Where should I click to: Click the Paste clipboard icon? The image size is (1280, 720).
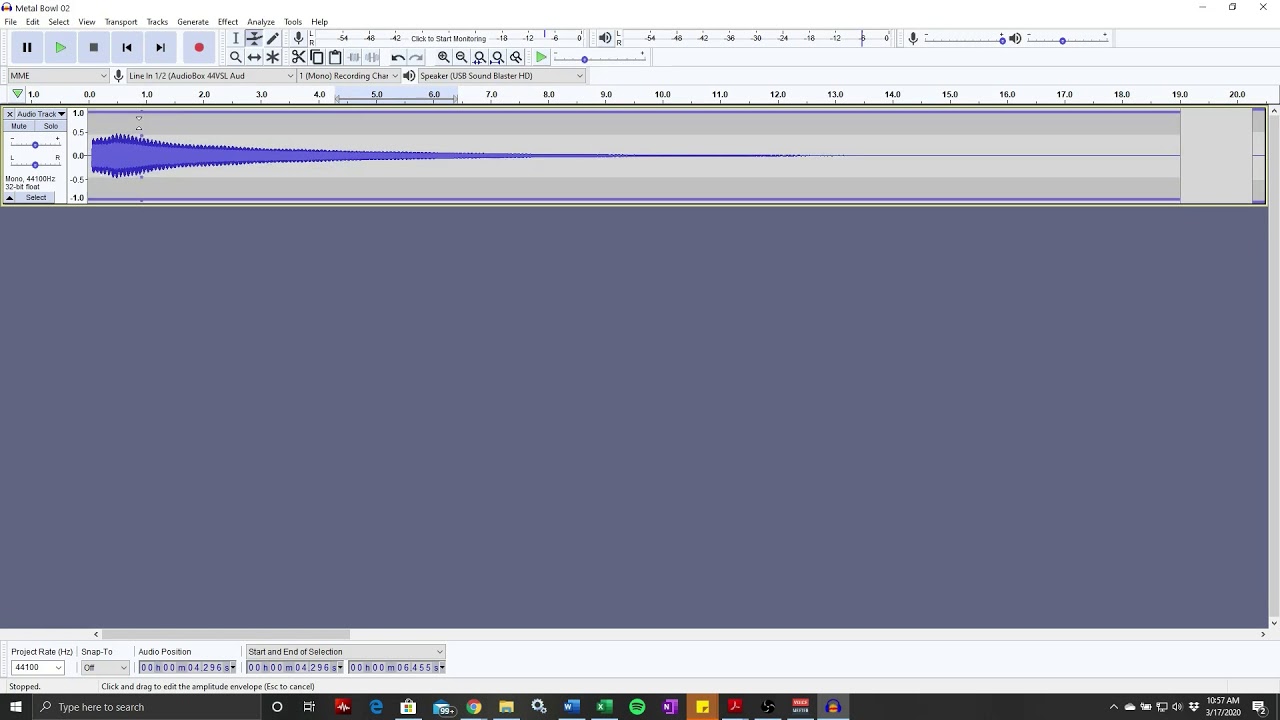coord(335,57)
